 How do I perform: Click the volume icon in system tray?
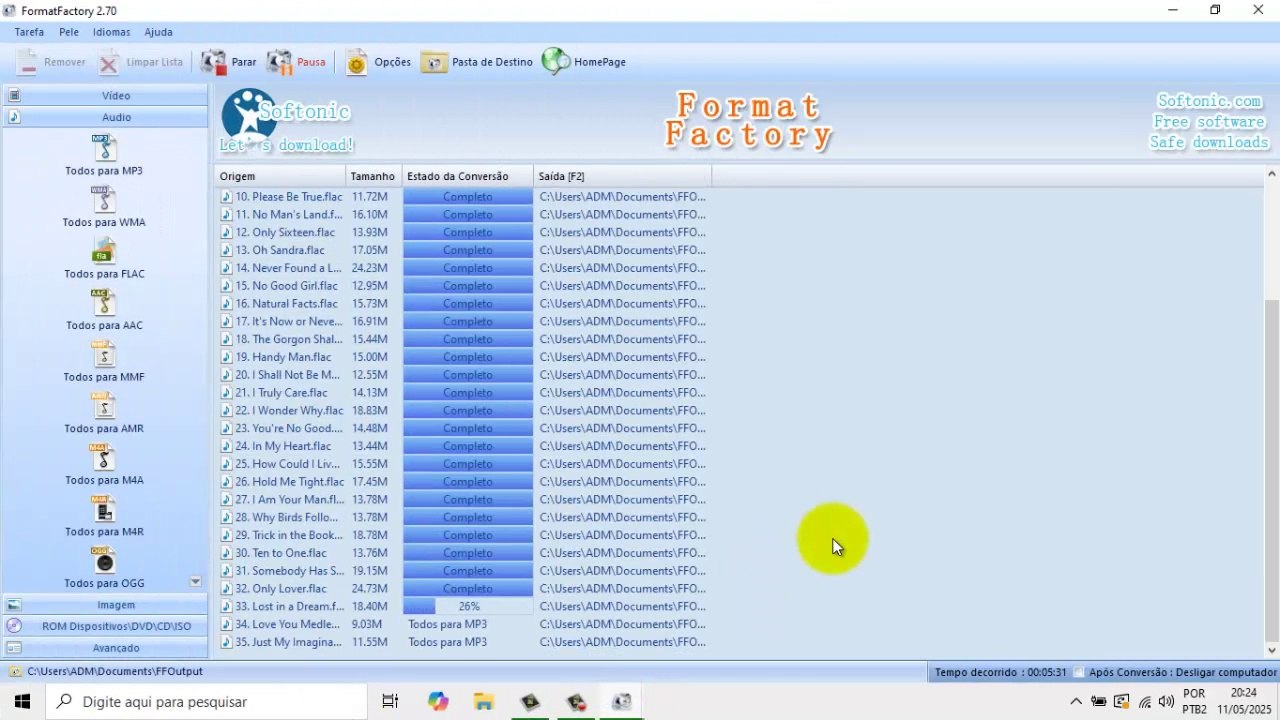click(1166, 702)
